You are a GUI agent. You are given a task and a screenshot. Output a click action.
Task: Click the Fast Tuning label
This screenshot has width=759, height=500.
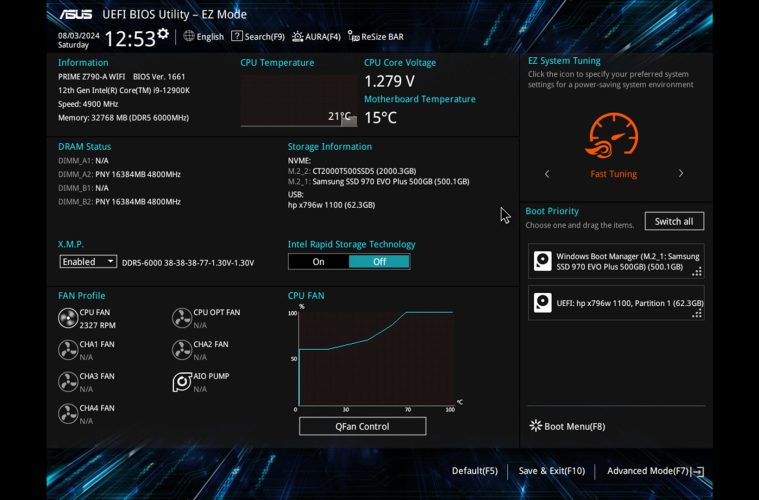coord(613,174)
